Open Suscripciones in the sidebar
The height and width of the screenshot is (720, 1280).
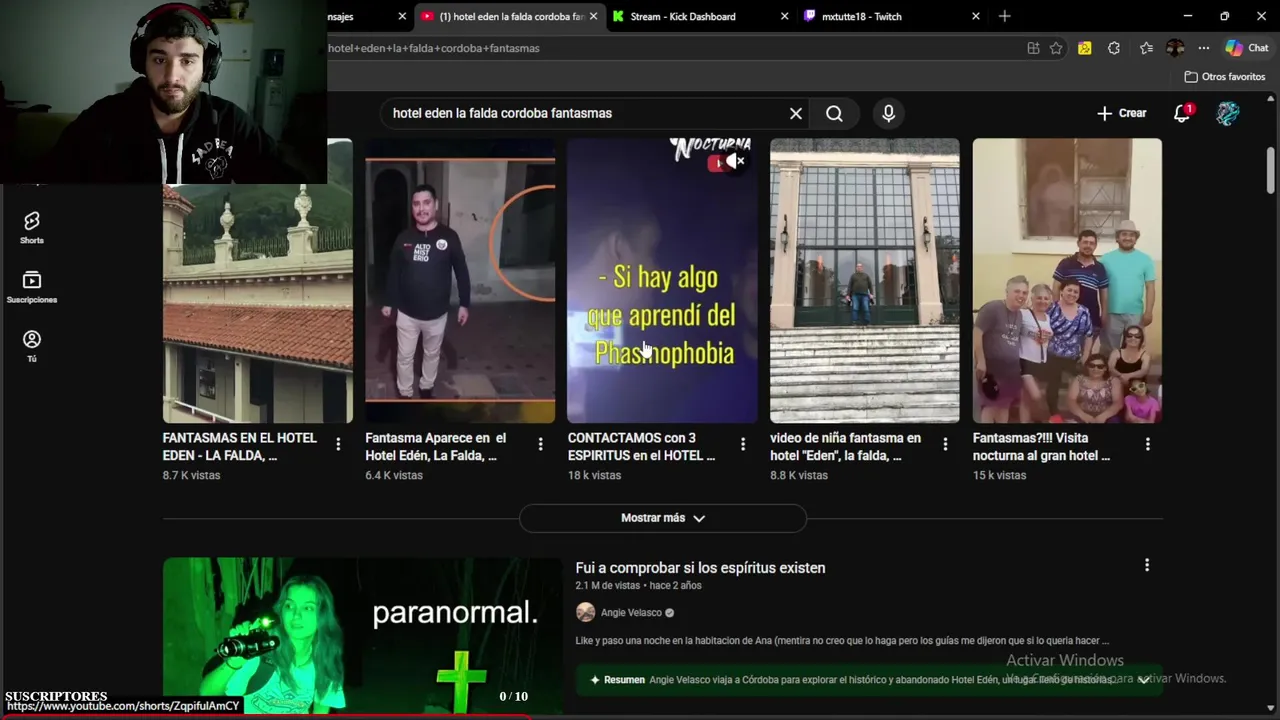(31, 287)
